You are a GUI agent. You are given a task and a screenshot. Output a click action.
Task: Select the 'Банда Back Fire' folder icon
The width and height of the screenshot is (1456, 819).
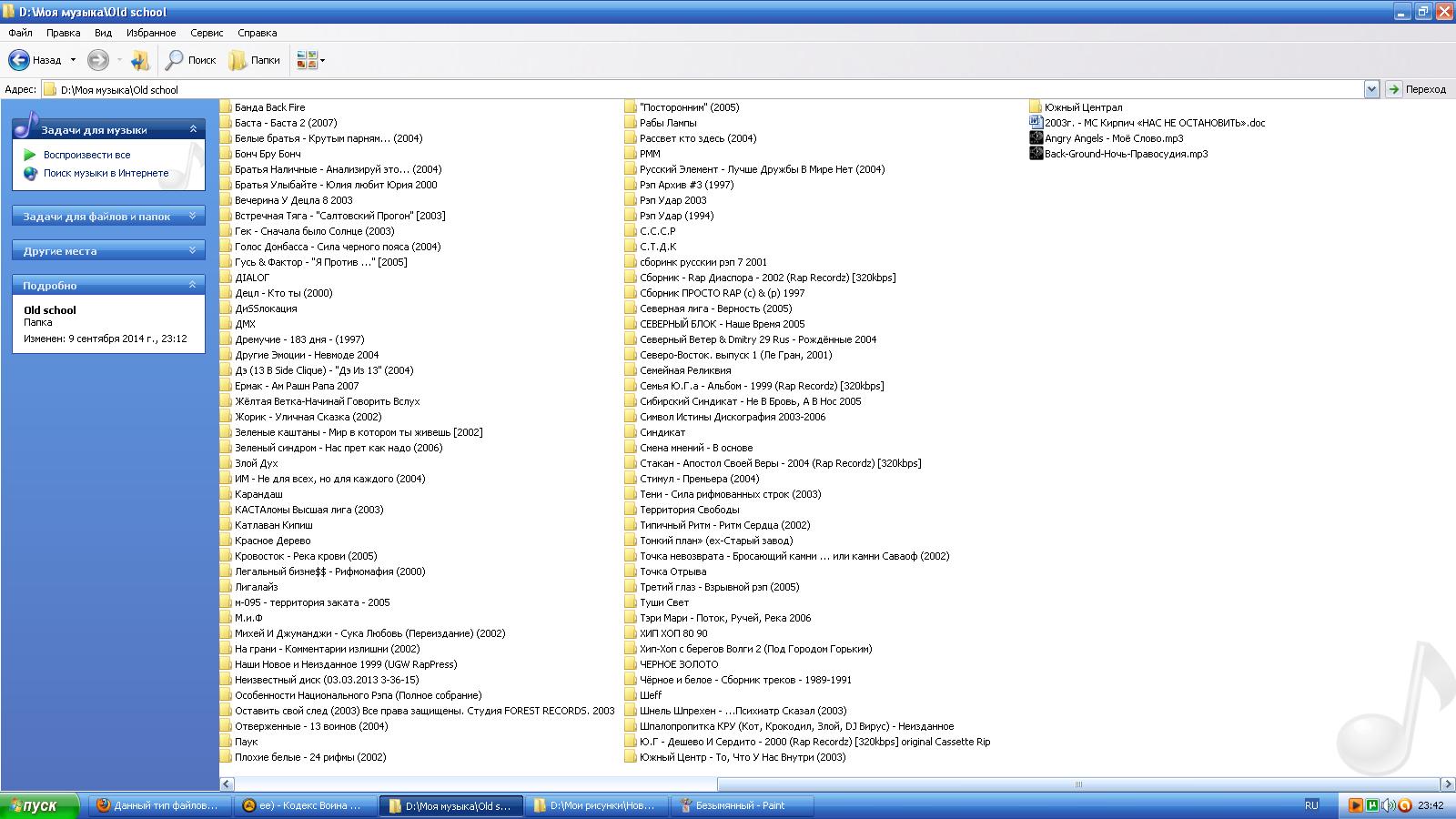226,107
